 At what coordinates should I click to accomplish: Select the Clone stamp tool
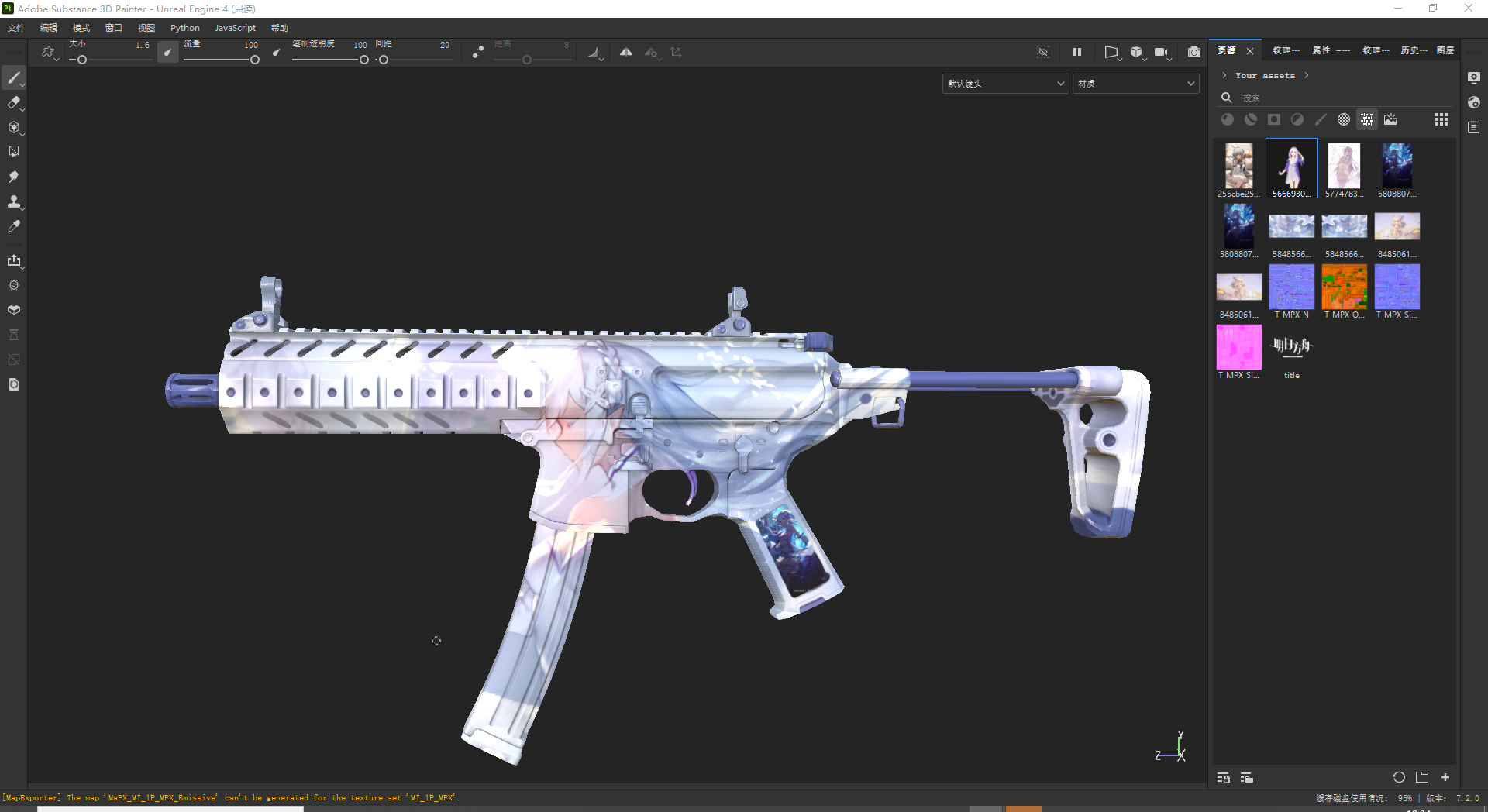point(14,201)
